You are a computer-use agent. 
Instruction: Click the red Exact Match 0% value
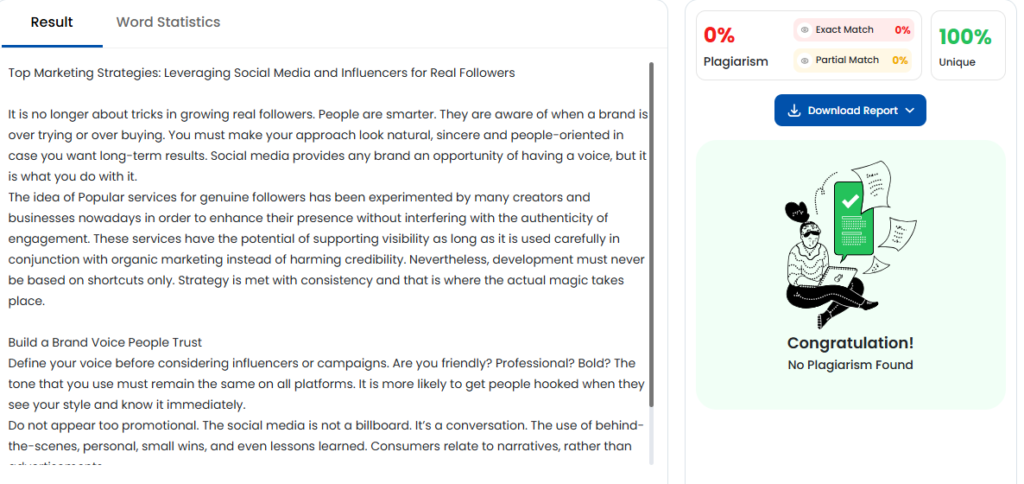(902, 30)
